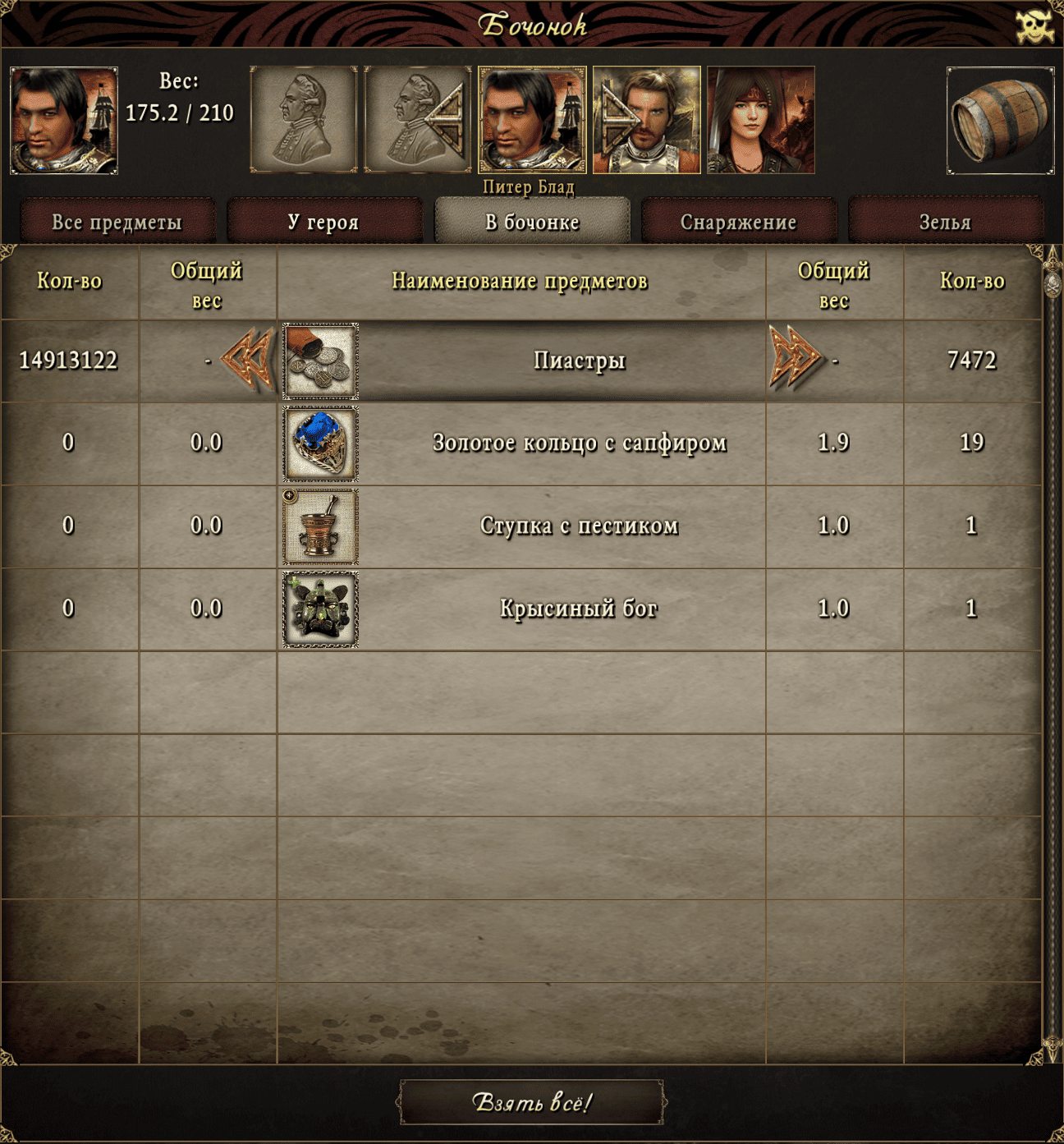Click the Взять всё! button

click(x=532, y=1102)
